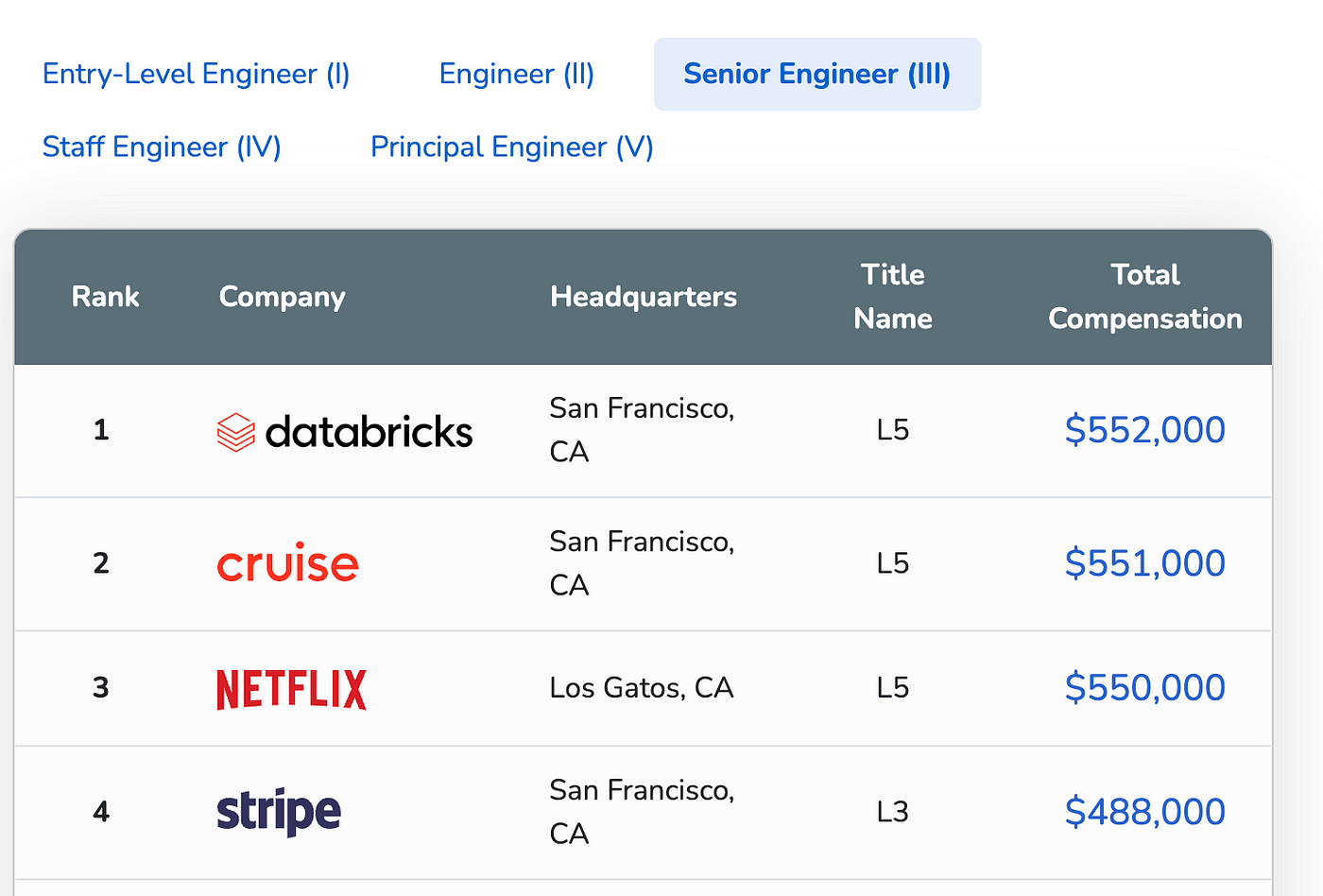1323x896 pixels.
Task: Open the Principal Engineer (V) tab
Action: pyautogui.click(x=512, y=147)
